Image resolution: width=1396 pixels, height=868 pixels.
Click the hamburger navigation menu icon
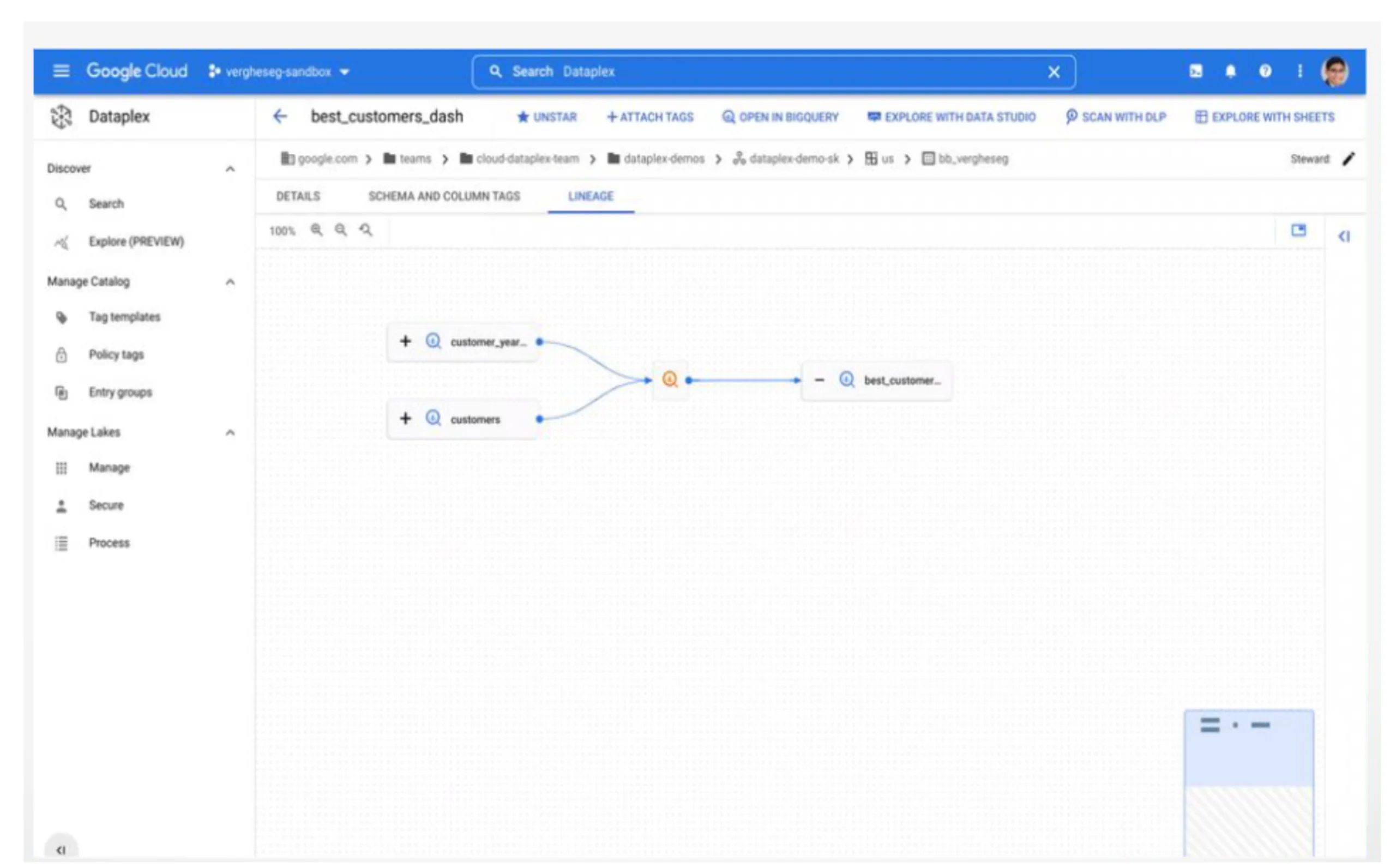(61, 71)
